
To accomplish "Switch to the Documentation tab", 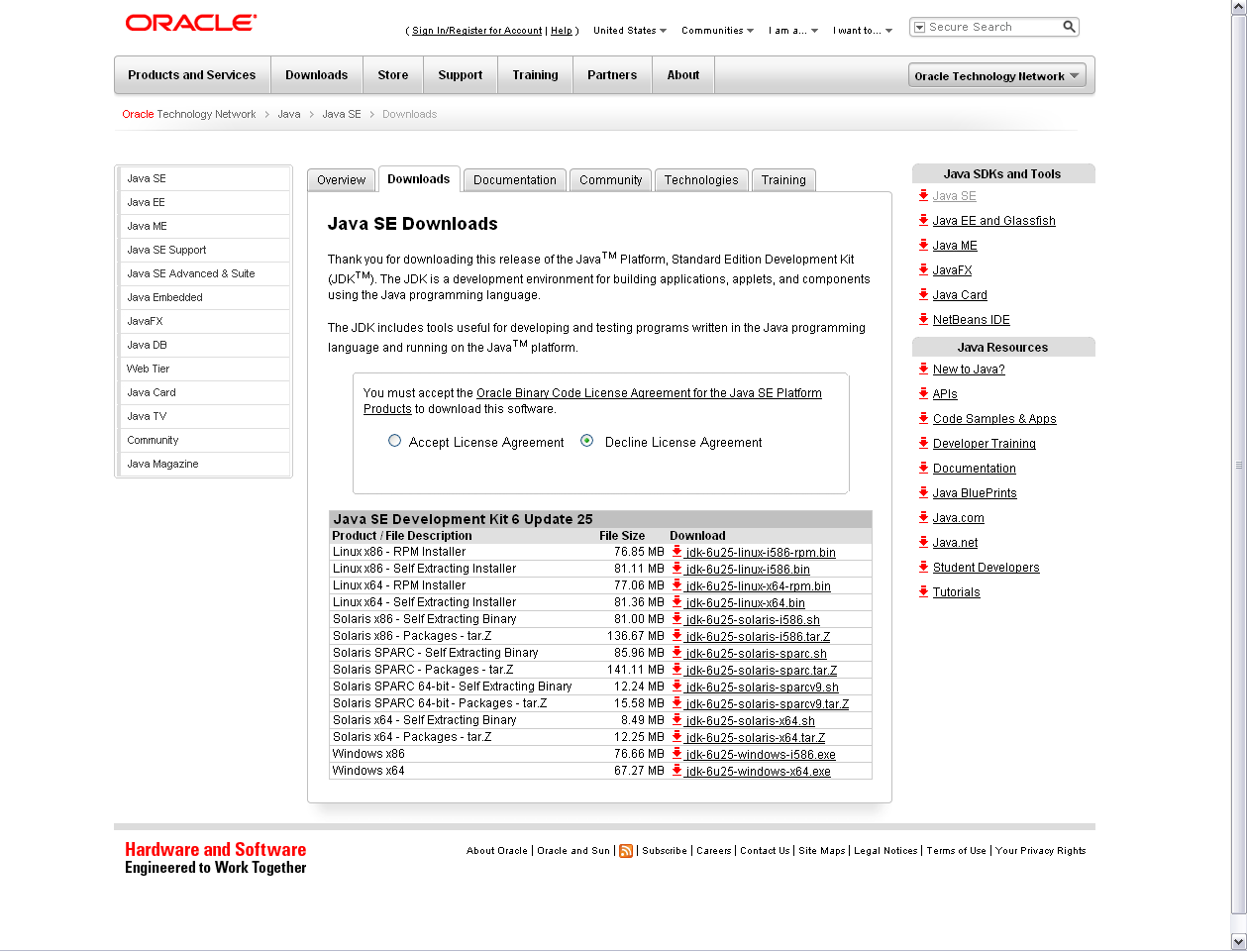I will pyautogui.click(x=514, y=180).
